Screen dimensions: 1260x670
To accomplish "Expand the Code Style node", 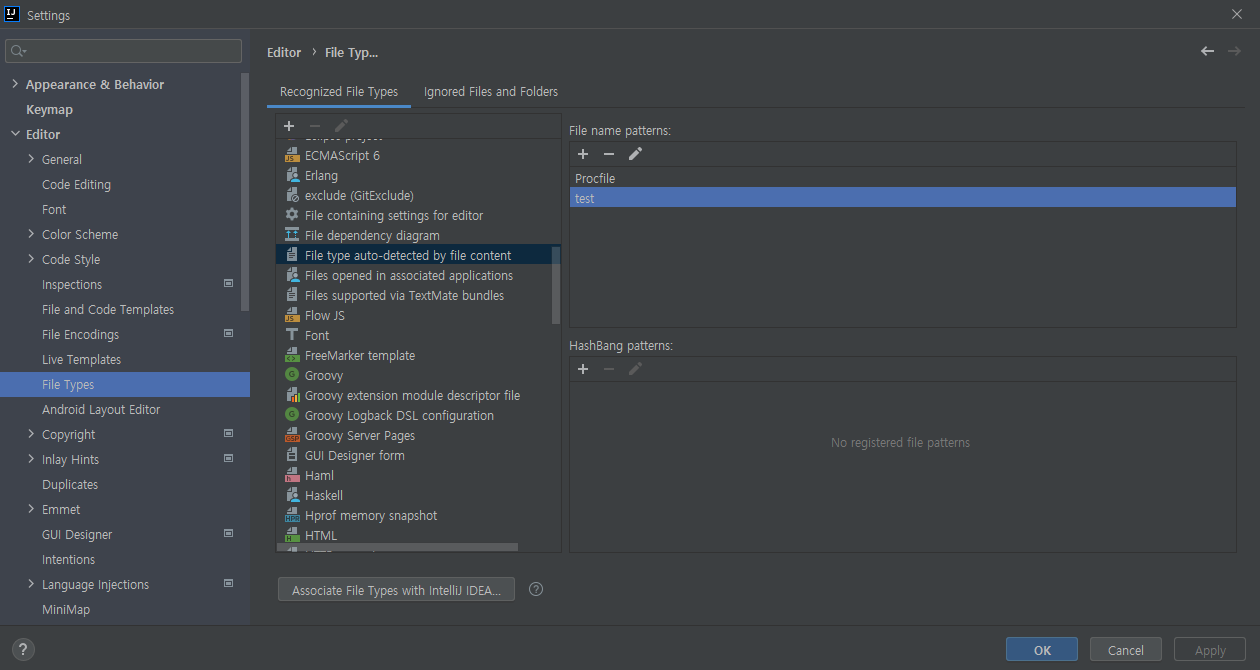I will pos(31,259).
